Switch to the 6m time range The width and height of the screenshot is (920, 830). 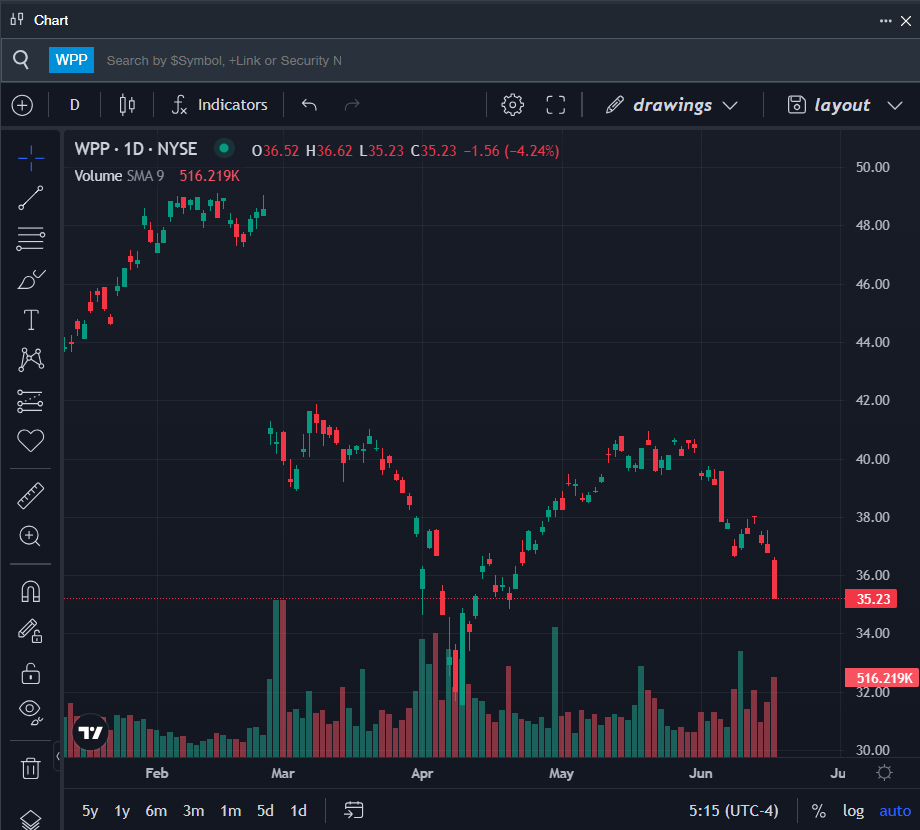click(x=156, y=811)
